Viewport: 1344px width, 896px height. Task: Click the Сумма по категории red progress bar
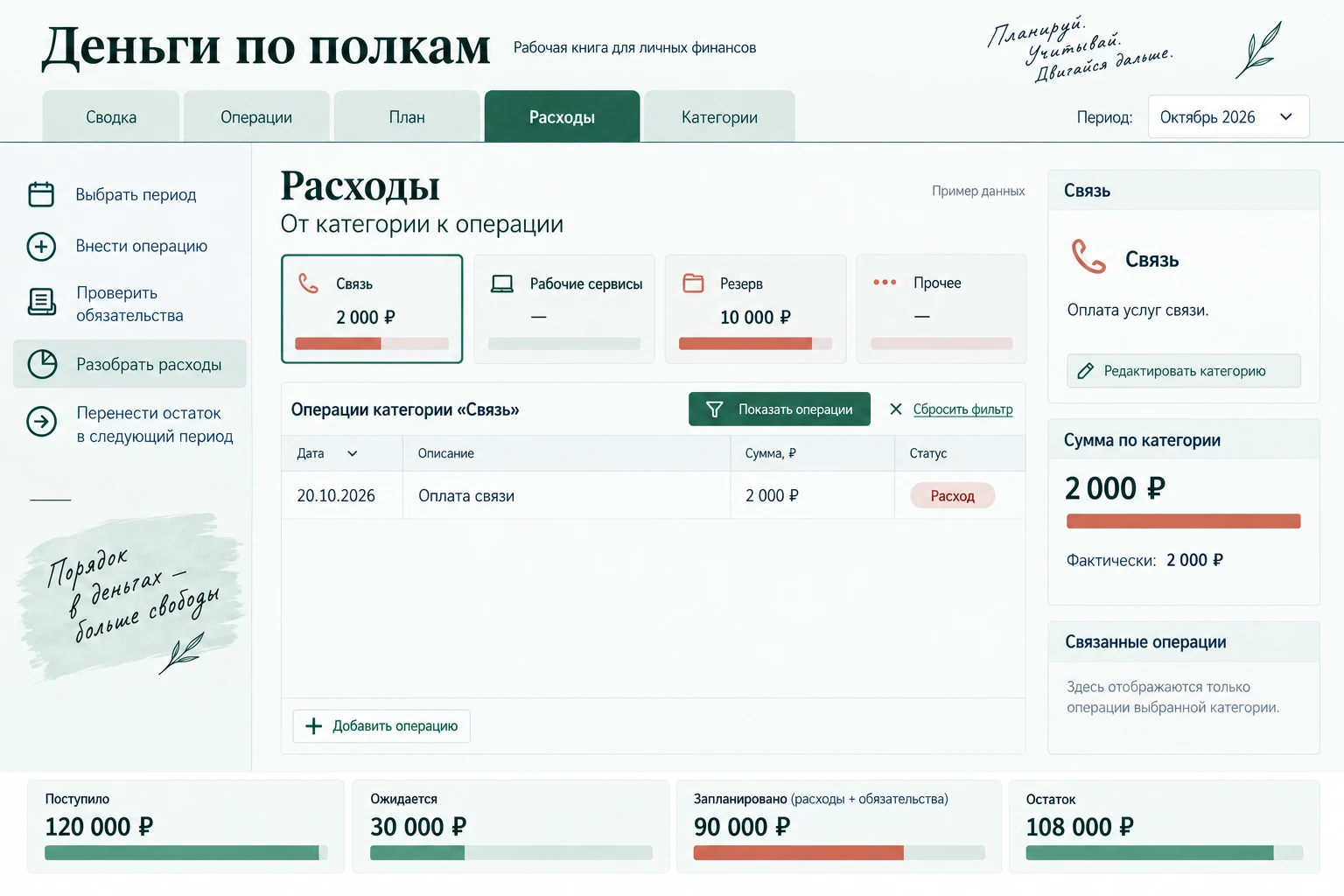click(x=1183, y=521)
